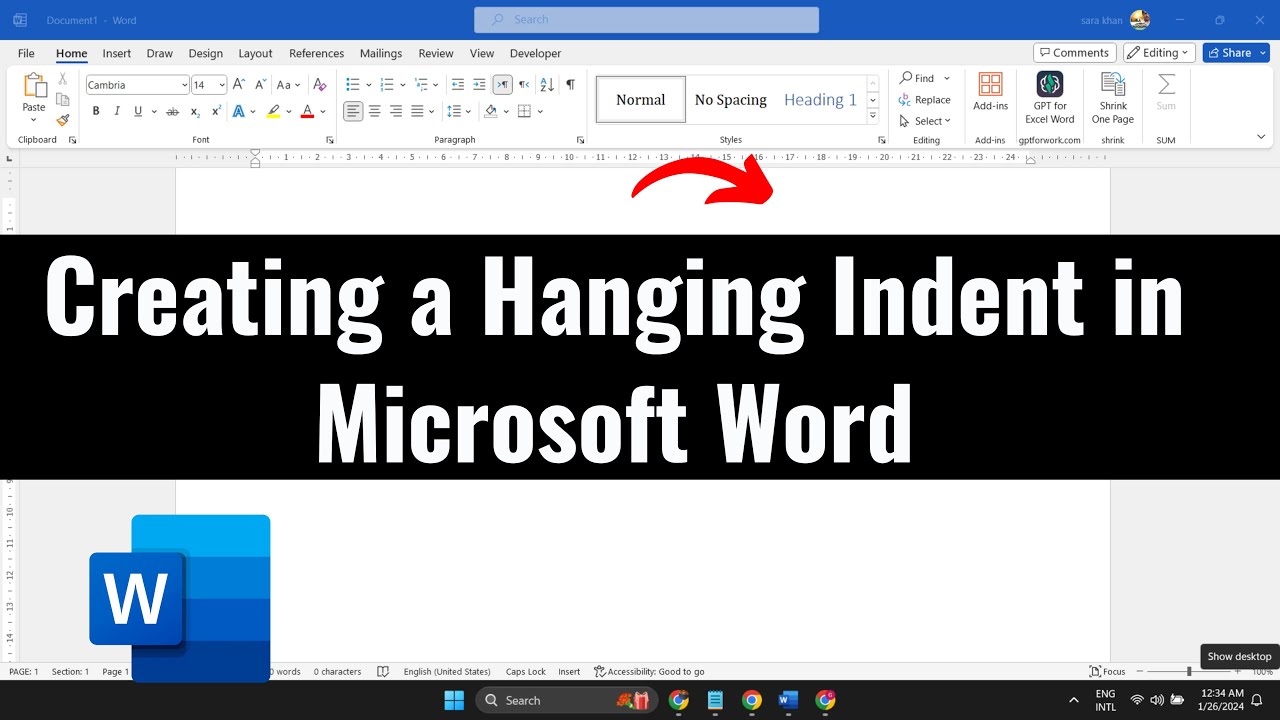Screen dimensions: 1280x720
Task: Apply the No Spacing style
Action: point(731,99)
